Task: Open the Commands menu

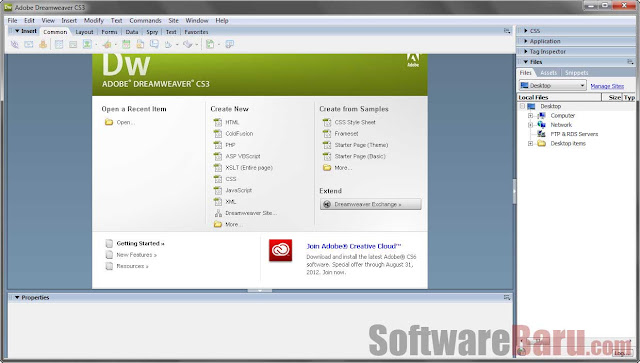Action: [x=145, y=20]
